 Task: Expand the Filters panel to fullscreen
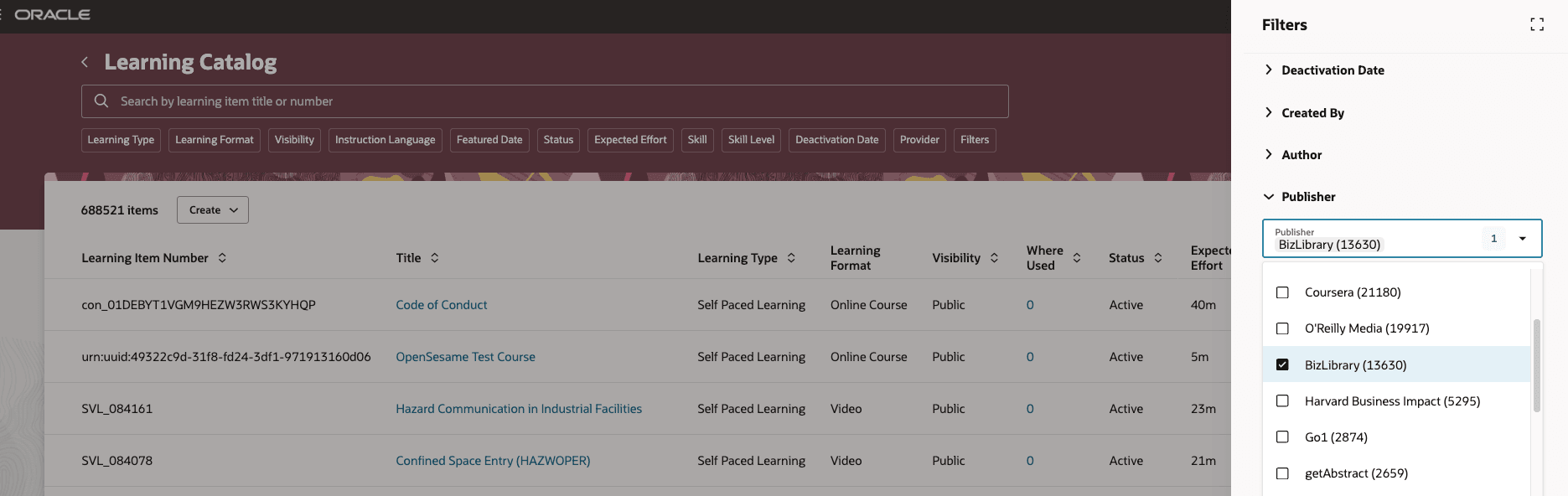1537,23
